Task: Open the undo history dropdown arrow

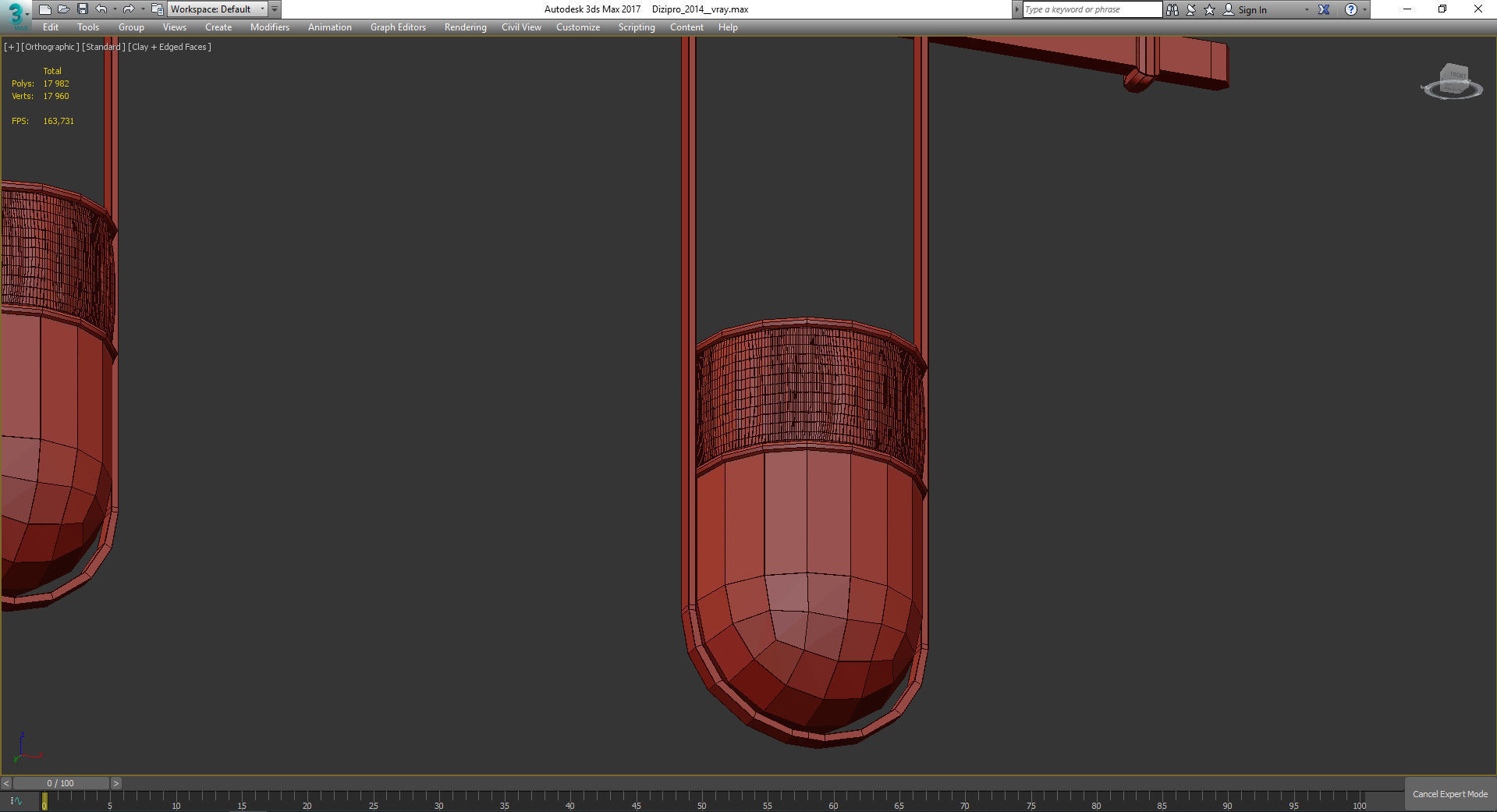Action: coord(115,9)
